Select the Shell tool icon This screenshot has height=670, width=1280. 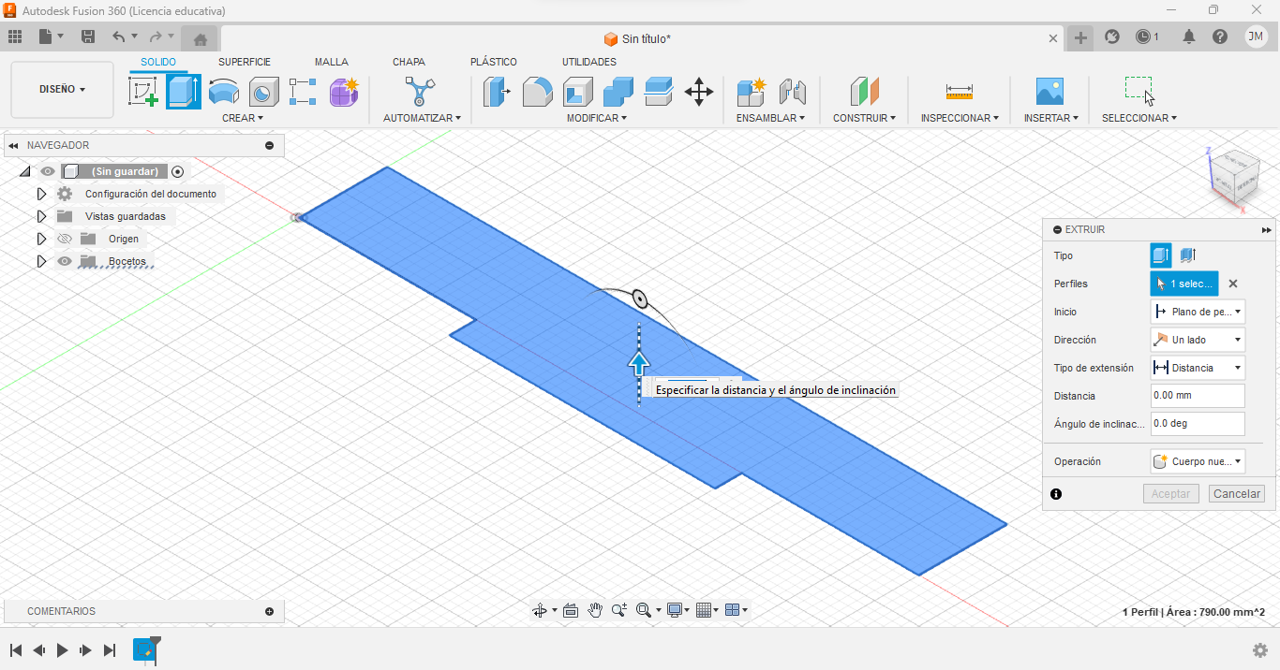(577, 92)
